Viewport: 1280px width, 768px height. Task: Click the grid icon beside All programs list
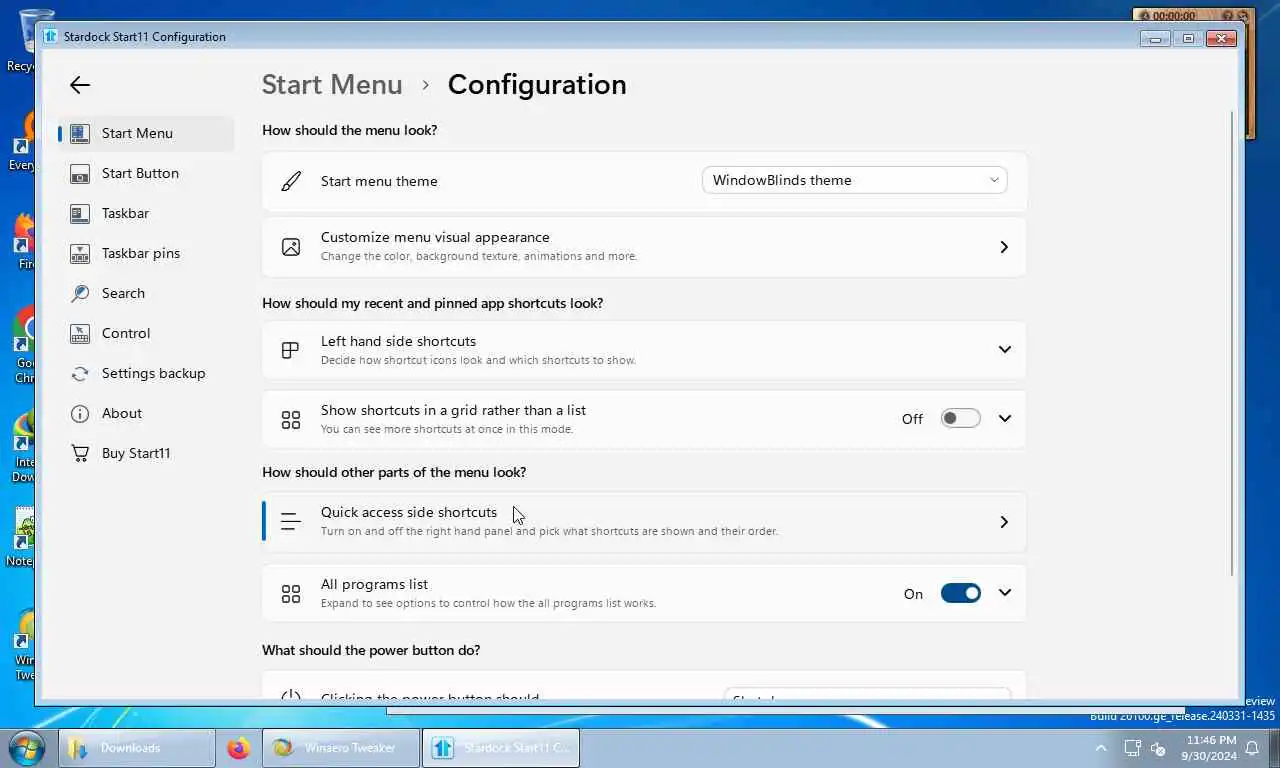291,593
